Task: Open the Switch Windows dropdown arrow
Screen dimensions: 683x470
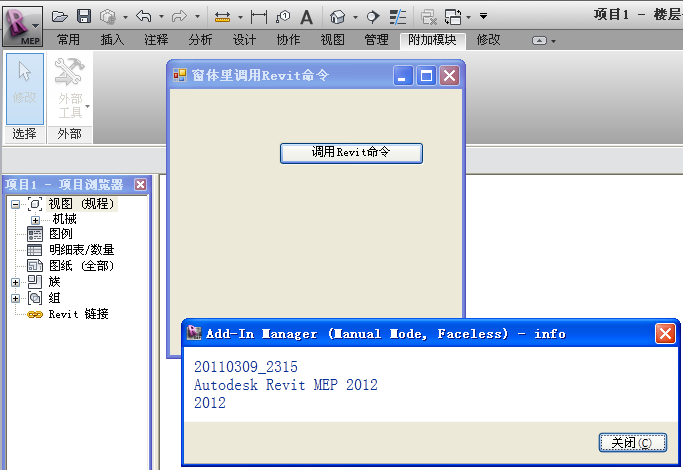Action: tap(469, 17)
